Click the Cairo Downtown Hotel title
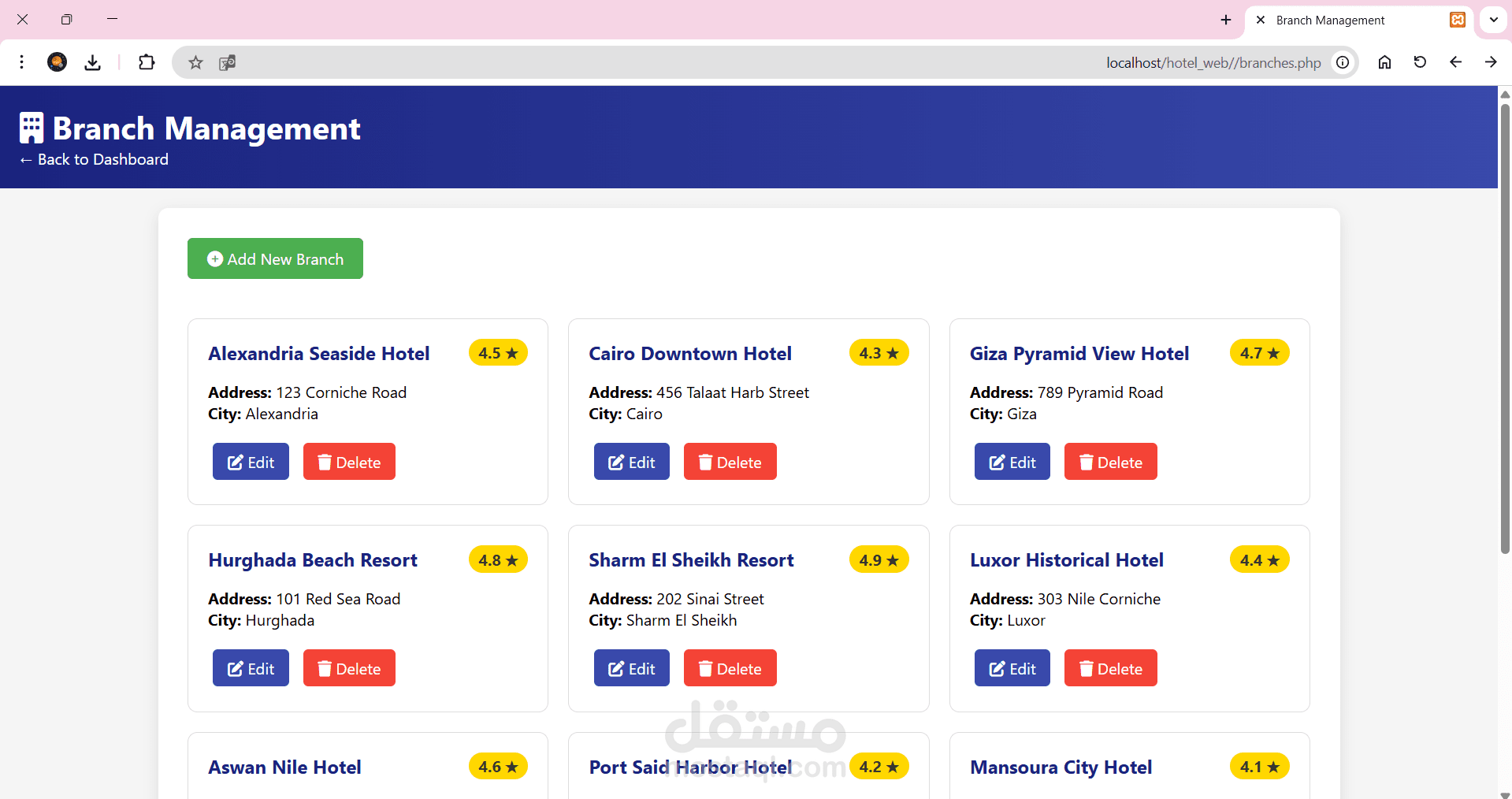The height and width of the screenshot is (799, 1512). (690, 354)
